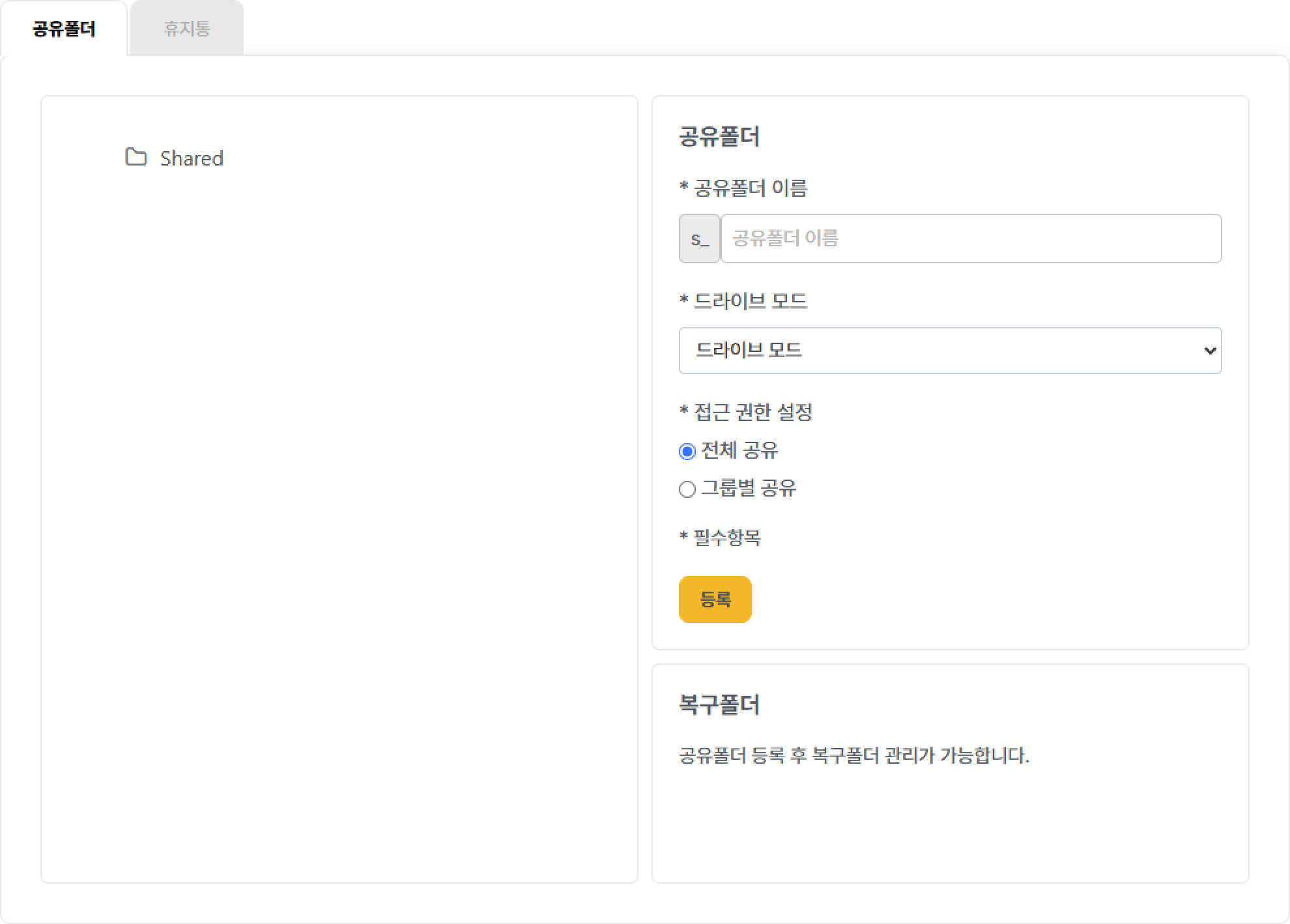
Task: Click the '* 드라이브 모드' field label
Action: (743, 301)
